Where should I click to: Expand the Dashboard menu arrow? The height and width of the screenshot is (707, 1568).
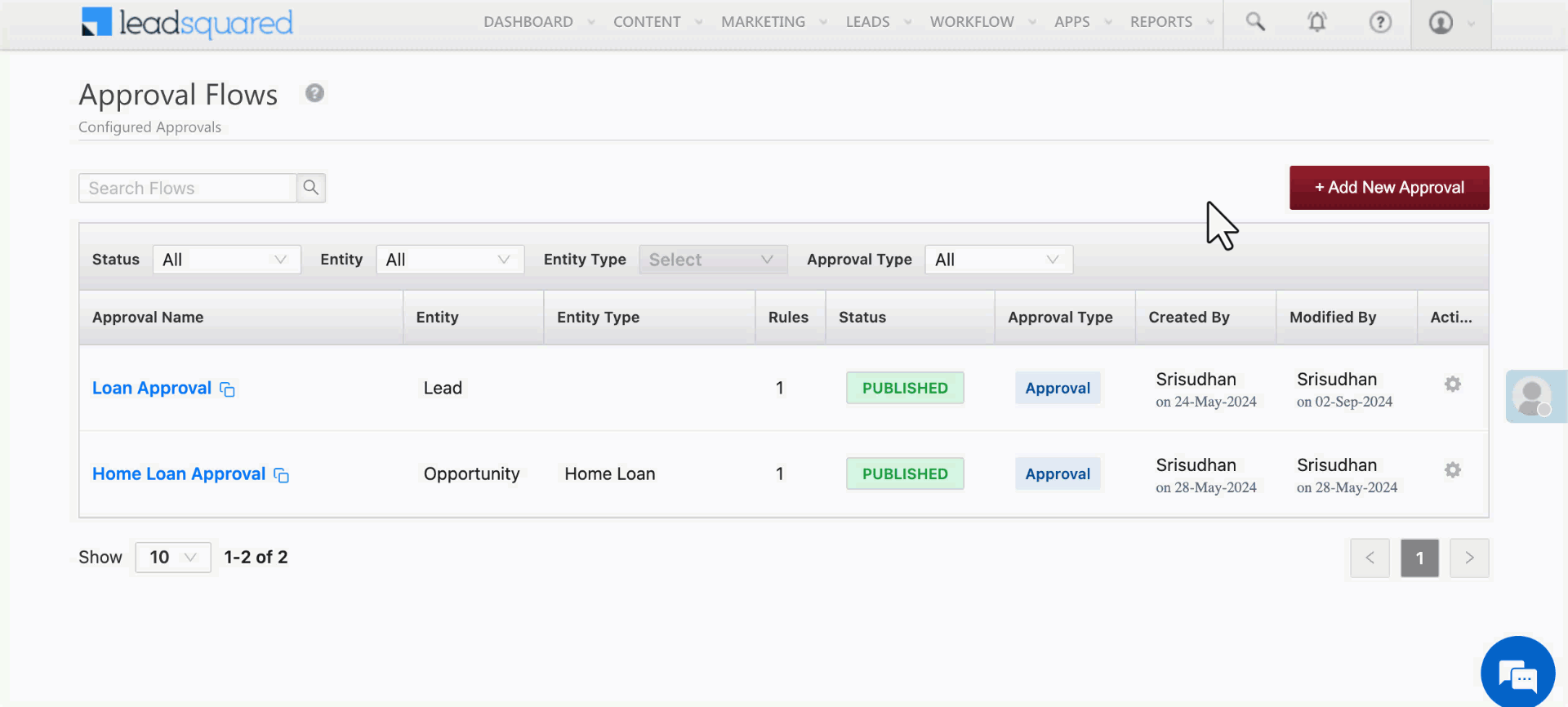point(591,22)
